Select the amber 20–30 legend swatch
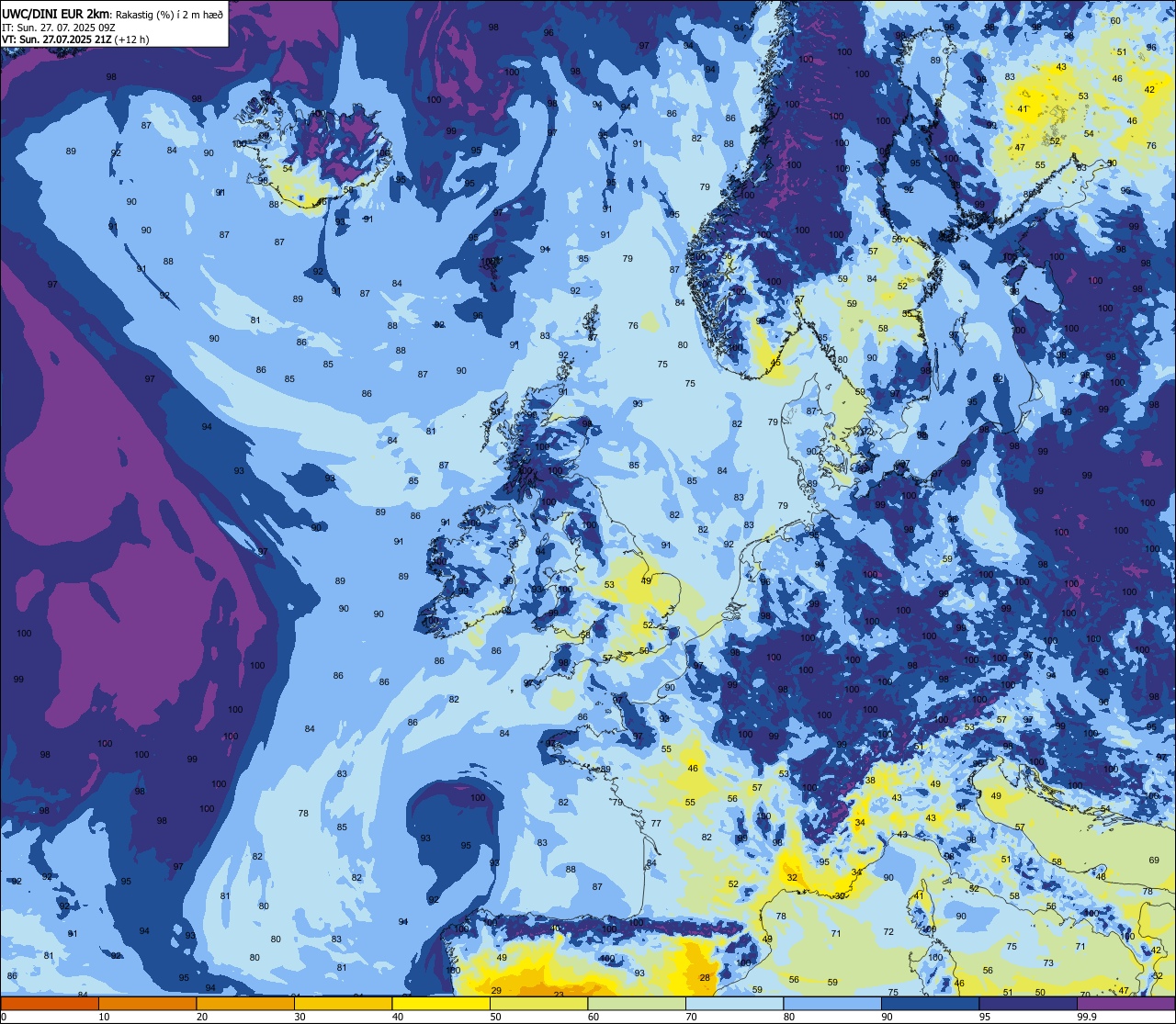 pyautogui.click(x=245, y=1004)
